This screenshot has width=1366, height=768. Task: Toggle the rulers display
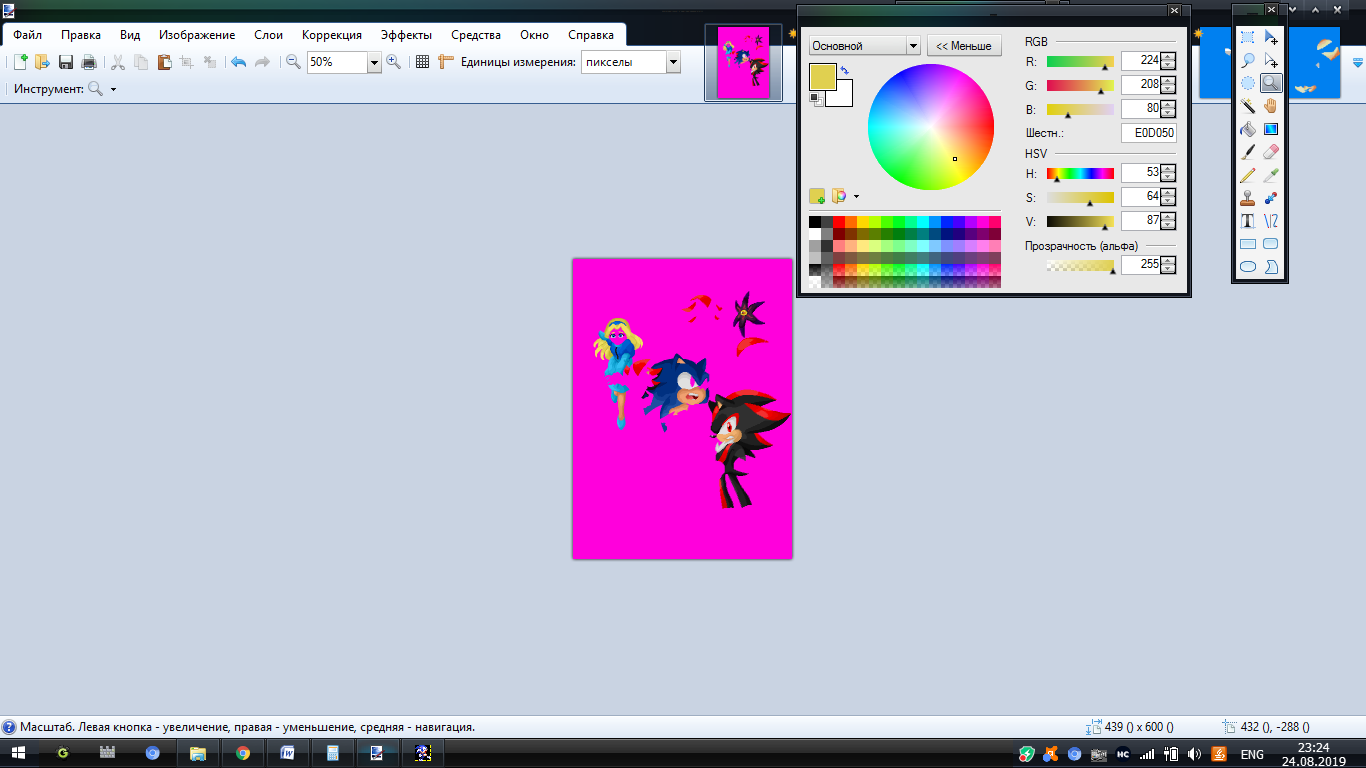pyautogui.click(x=446, y=62)
